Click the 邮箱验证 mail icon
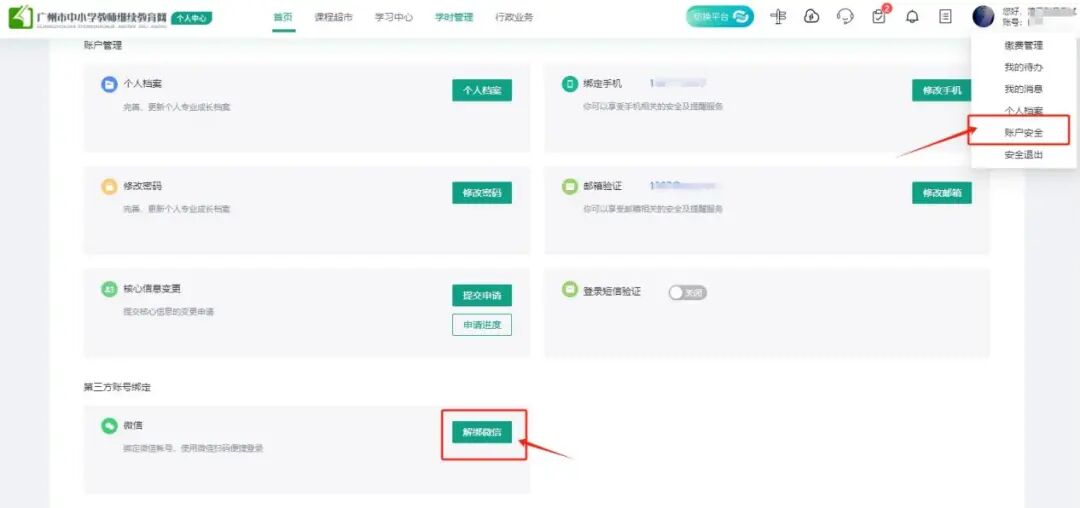 click(570, 187)
